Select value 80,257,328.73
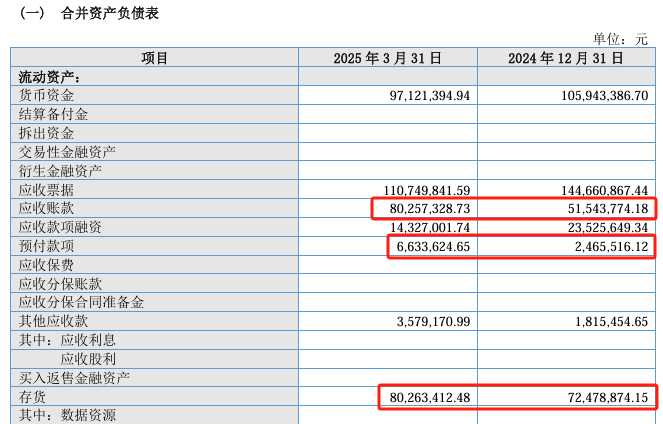Viewport: 663px width, 424px height. coord(430,208)
